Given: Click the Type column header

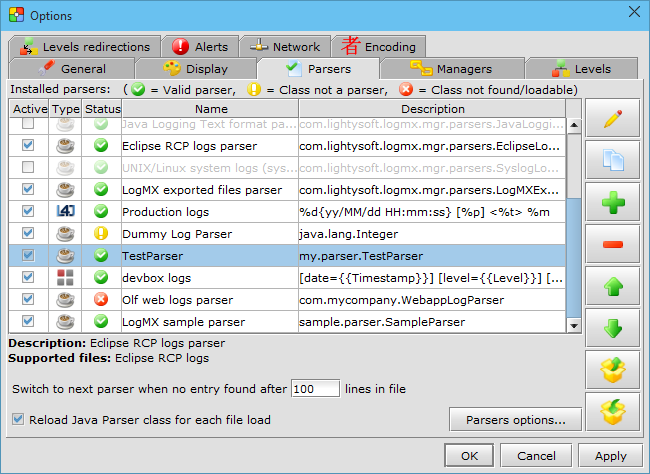Looking at the screenshot, I should [65, 109].
